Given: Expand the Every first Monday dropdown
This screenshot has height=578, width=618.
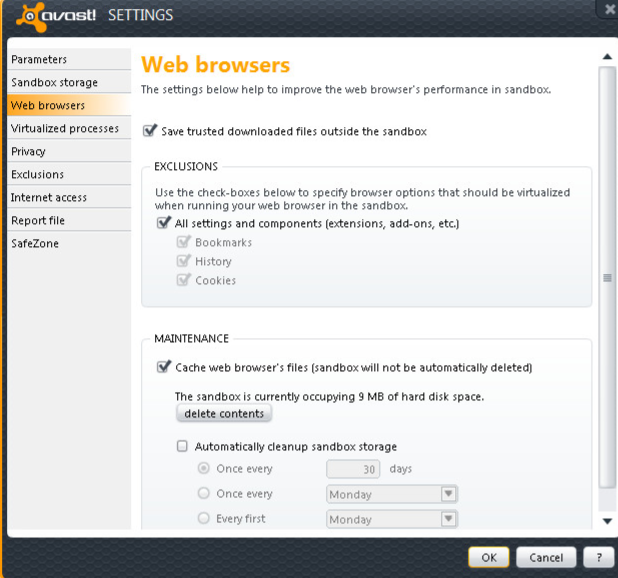Looking at the screenshot, I should tap(392, 519).
